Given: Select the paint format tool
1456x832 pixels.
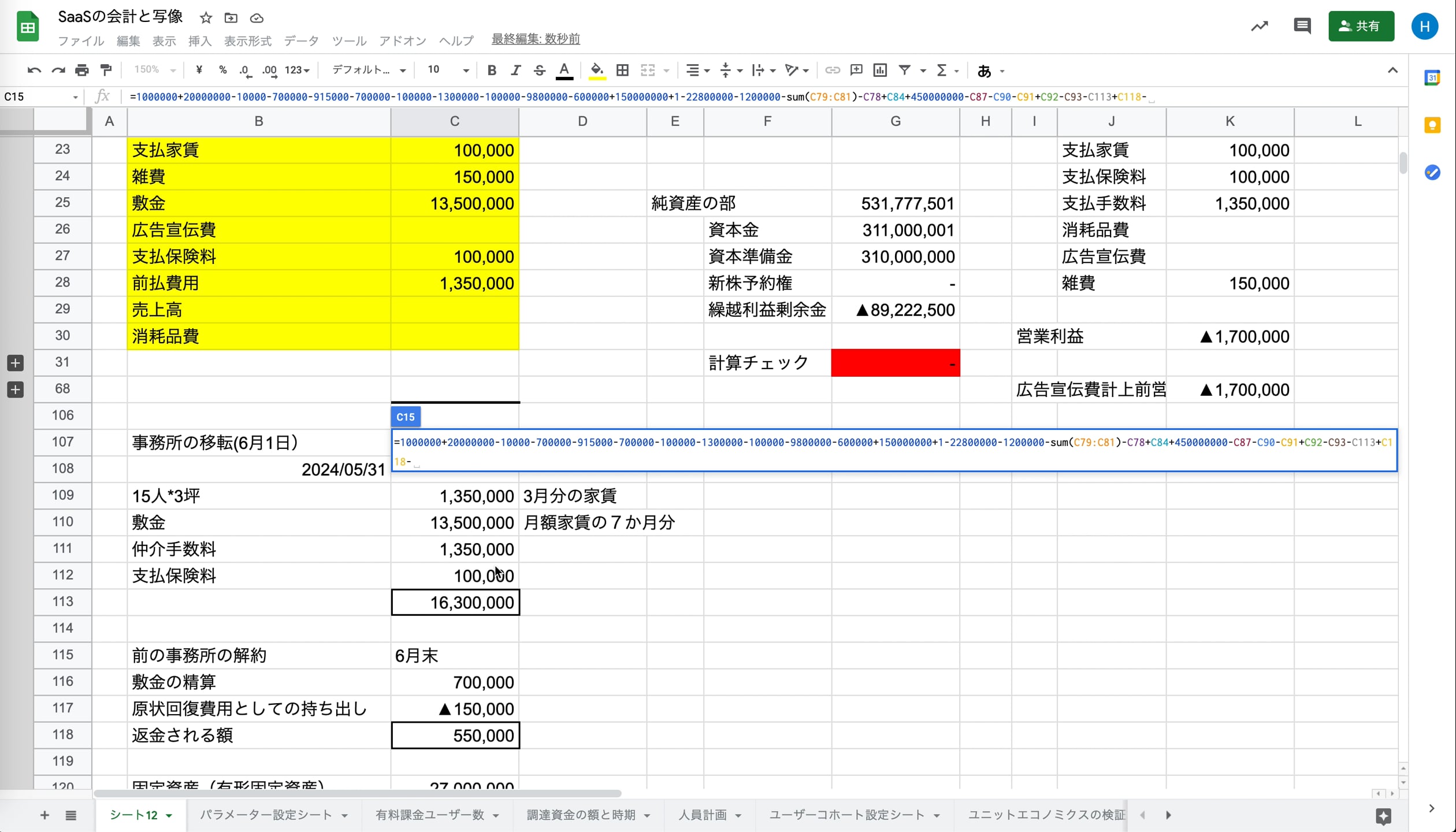Looking at the screenshot, I should click(106, 70).
